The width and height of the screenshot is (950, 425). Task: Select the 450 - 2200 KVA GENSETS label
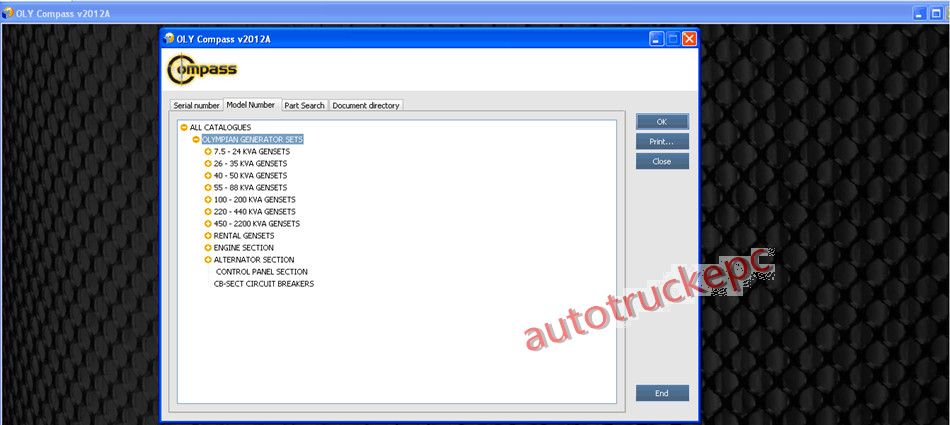[x=257, y=224]
